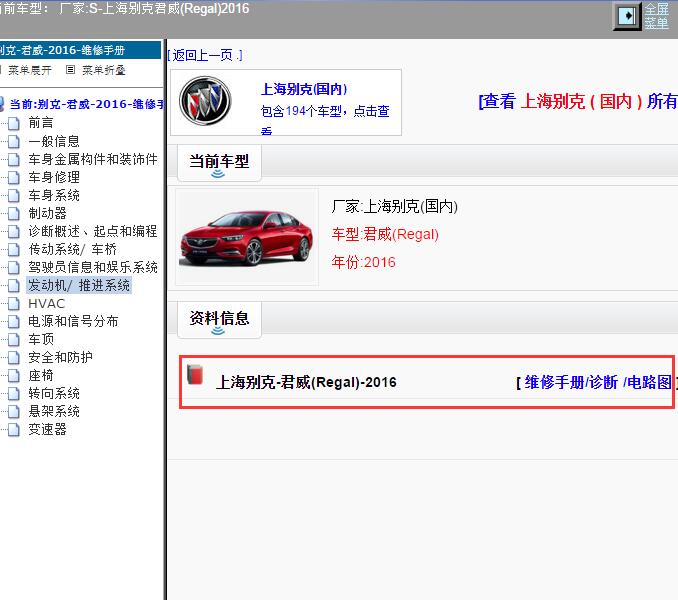Viewport: 678px width, 600px height.
Task: Open 维修手册/诊断/电路图 link
Action: (598, 382)
